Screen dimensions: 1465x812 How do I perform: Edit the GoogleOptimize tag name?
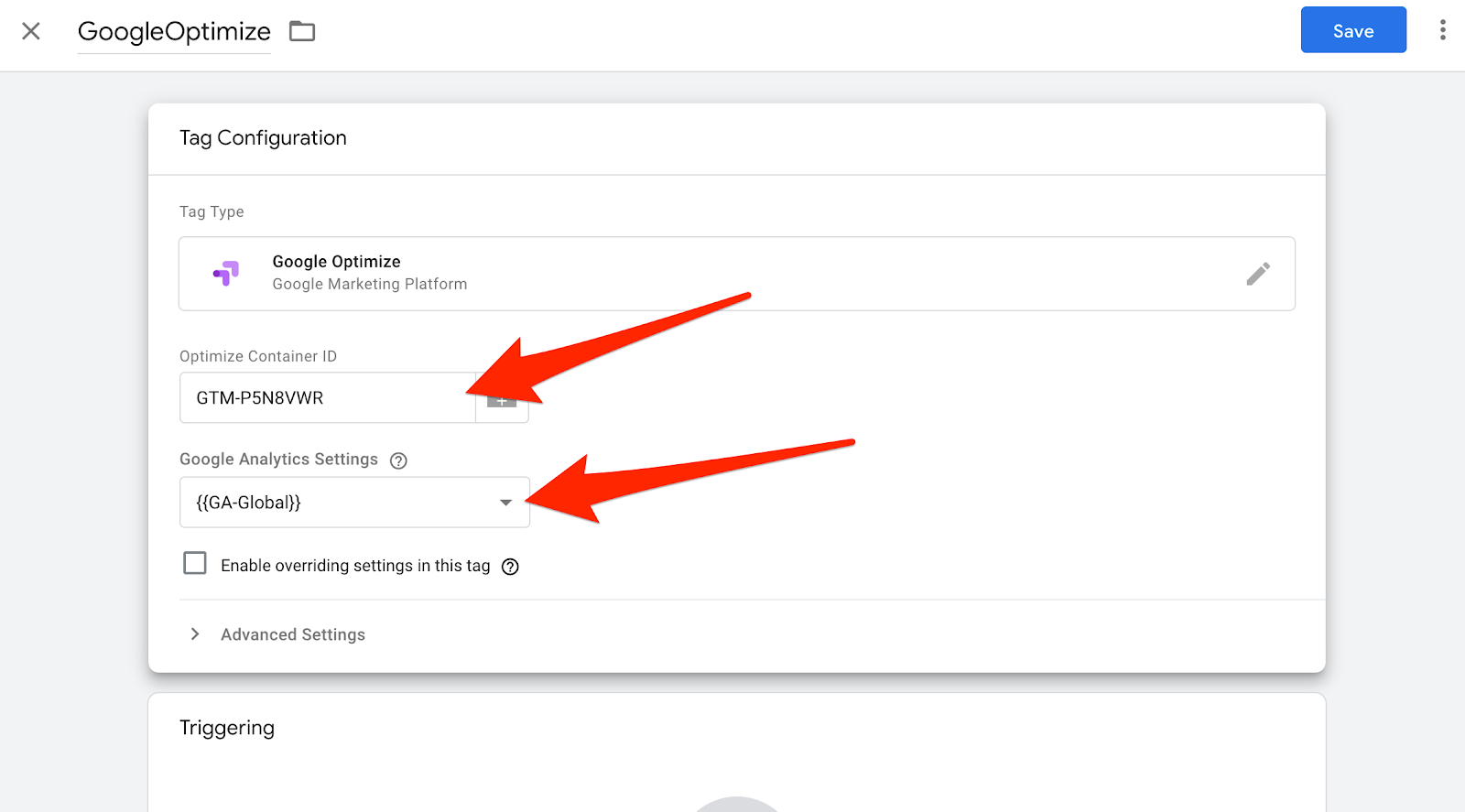(174, 32)
